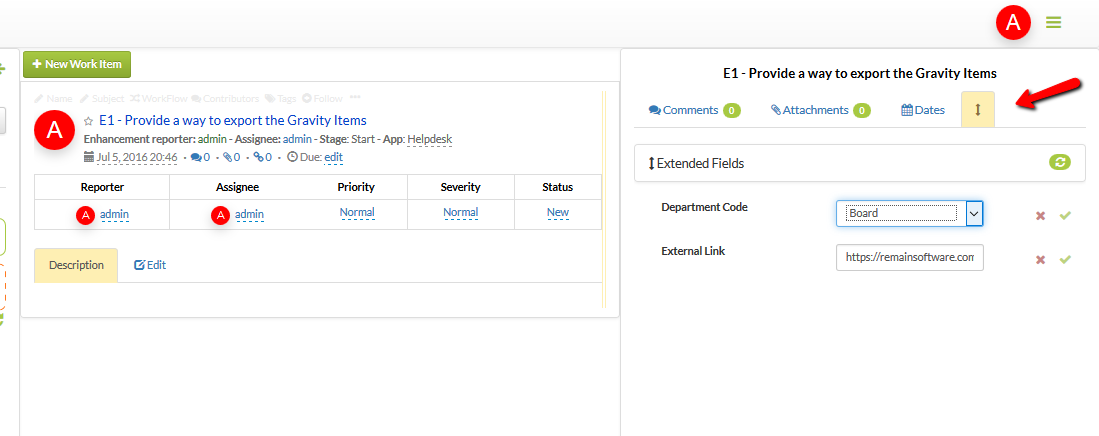Open the Attachments tab

coord(819,110)
